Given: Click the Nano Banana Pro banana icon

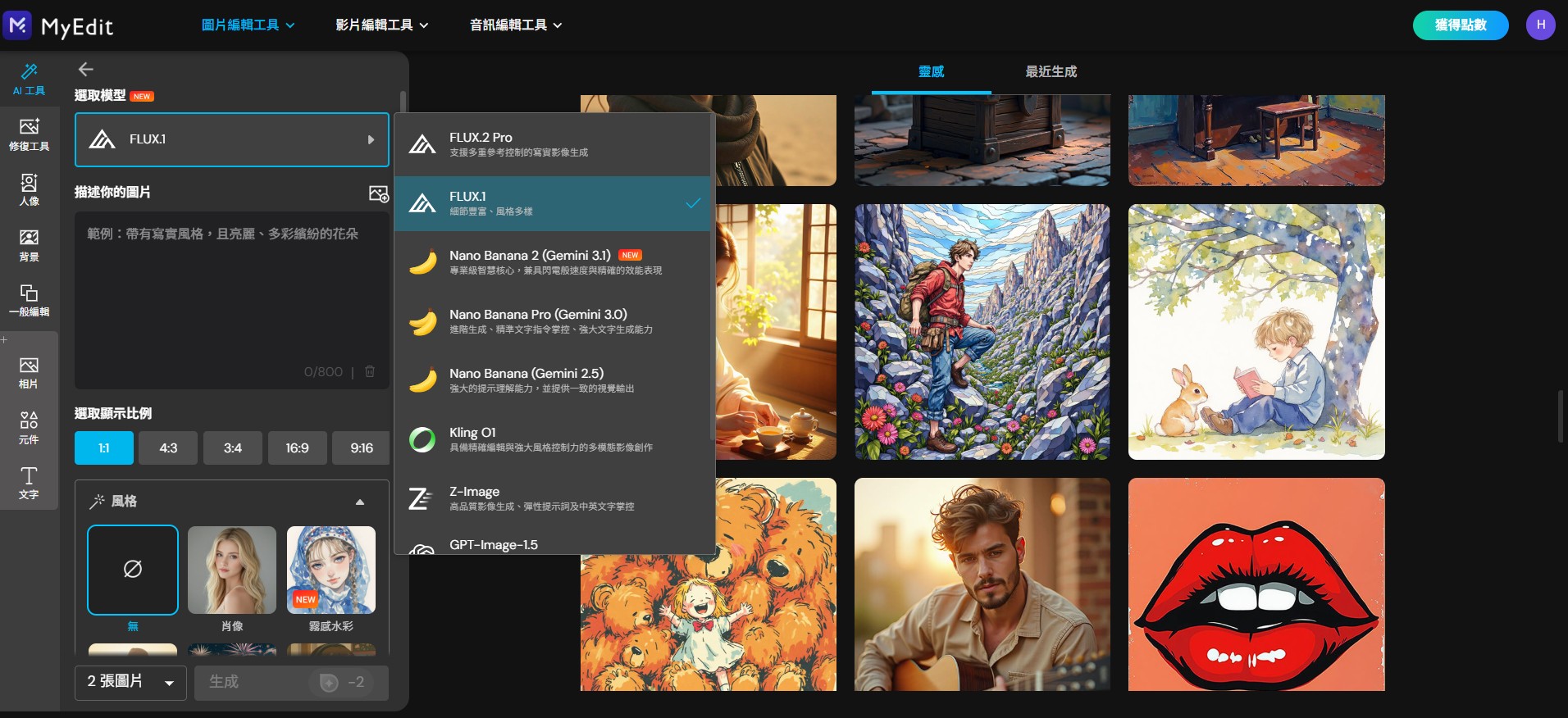Looking at the screenshot, I should point(422,321).
